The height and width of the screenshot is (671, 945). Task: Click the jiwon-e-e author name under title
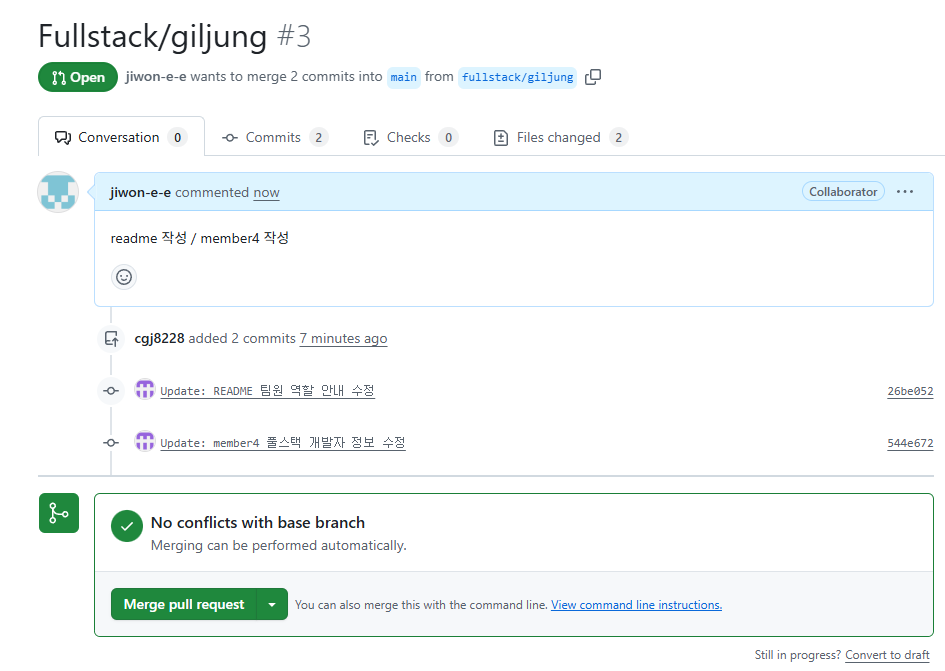(x=155, y=77)
